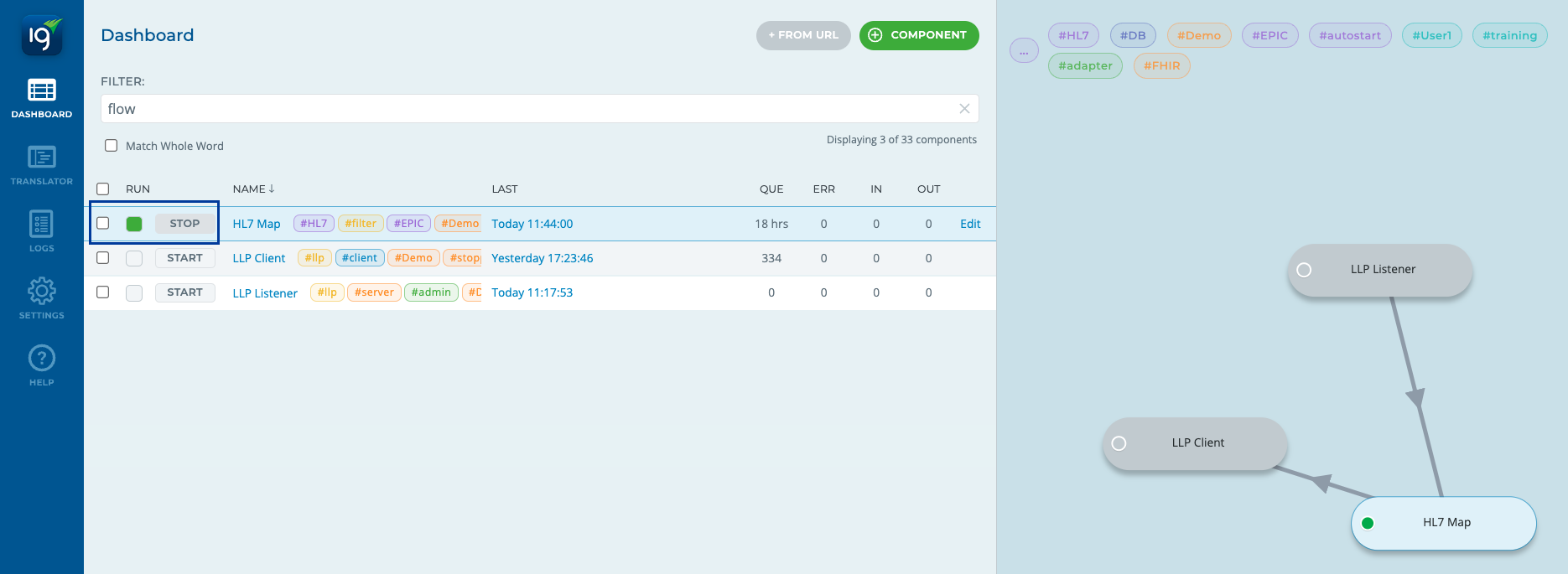Click green status light of HL7 Map
1568x574 pixels.
click(134, 224)
